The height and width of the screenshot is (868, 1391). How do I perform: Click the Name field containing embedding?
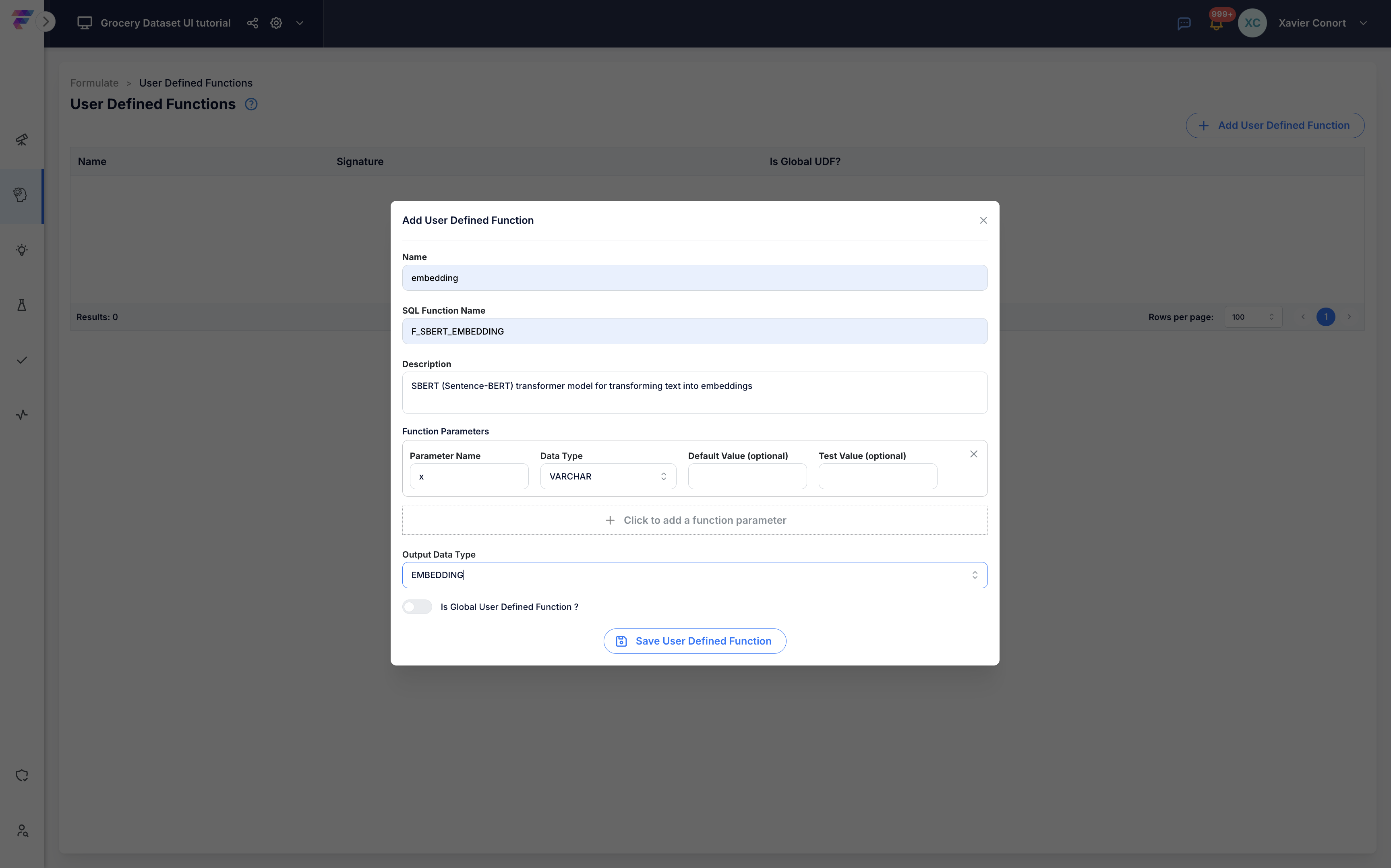pyautogui.click(x=694, y=278)
